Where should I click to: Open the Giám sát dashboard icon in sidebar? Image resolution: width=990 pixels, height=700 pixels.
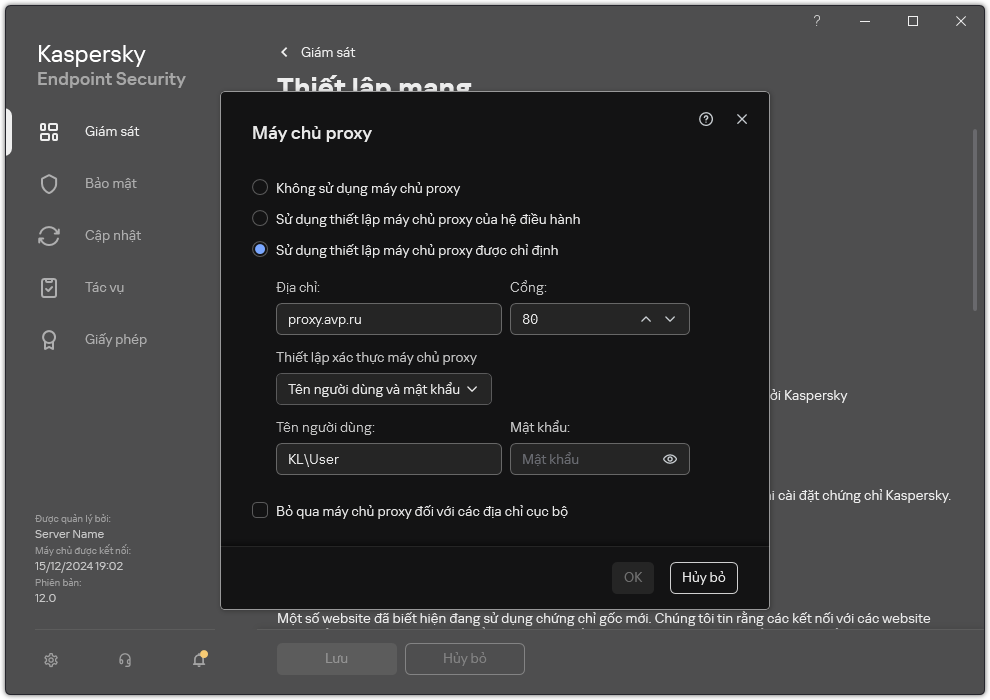click(49, 132)
